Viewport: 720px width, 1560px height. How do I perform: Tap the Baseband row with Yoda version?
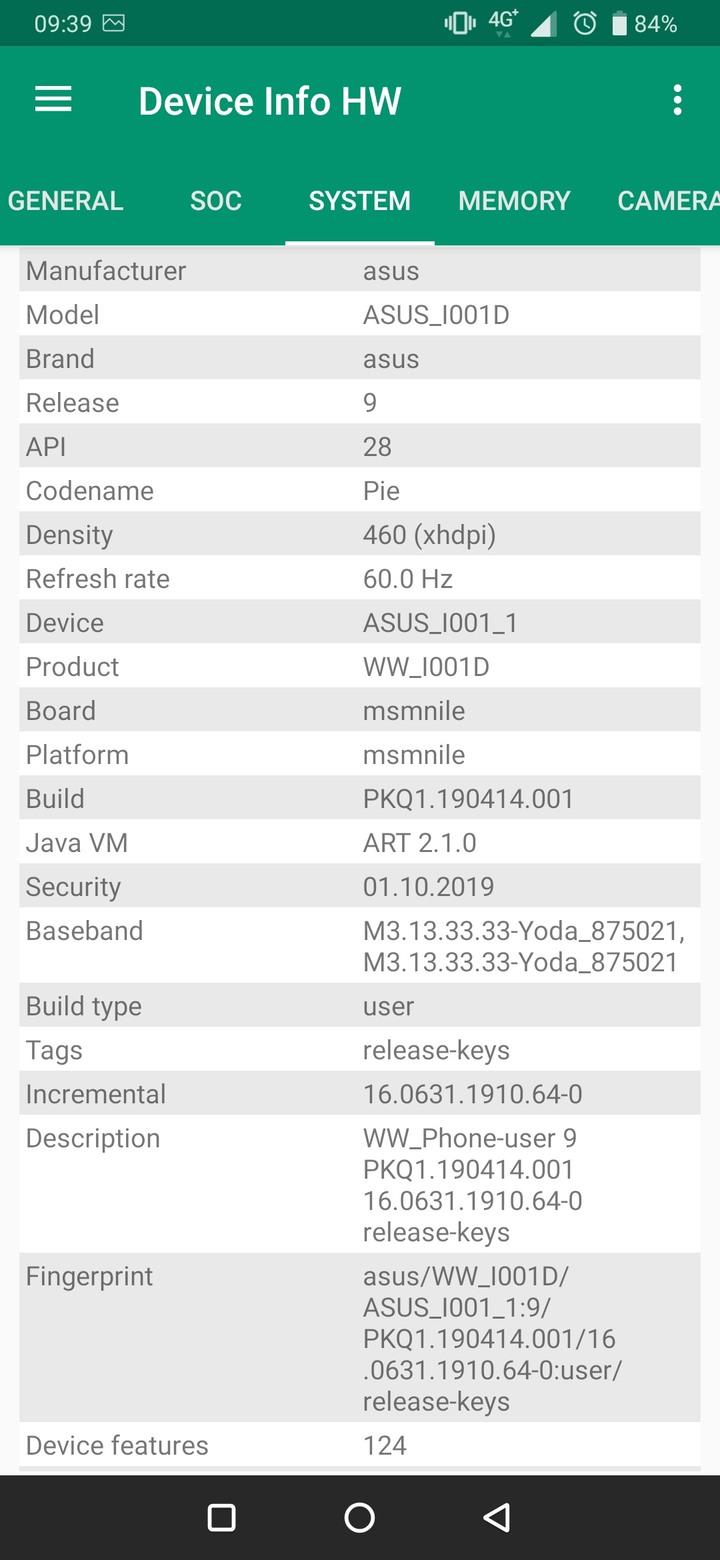coord(360,946)
